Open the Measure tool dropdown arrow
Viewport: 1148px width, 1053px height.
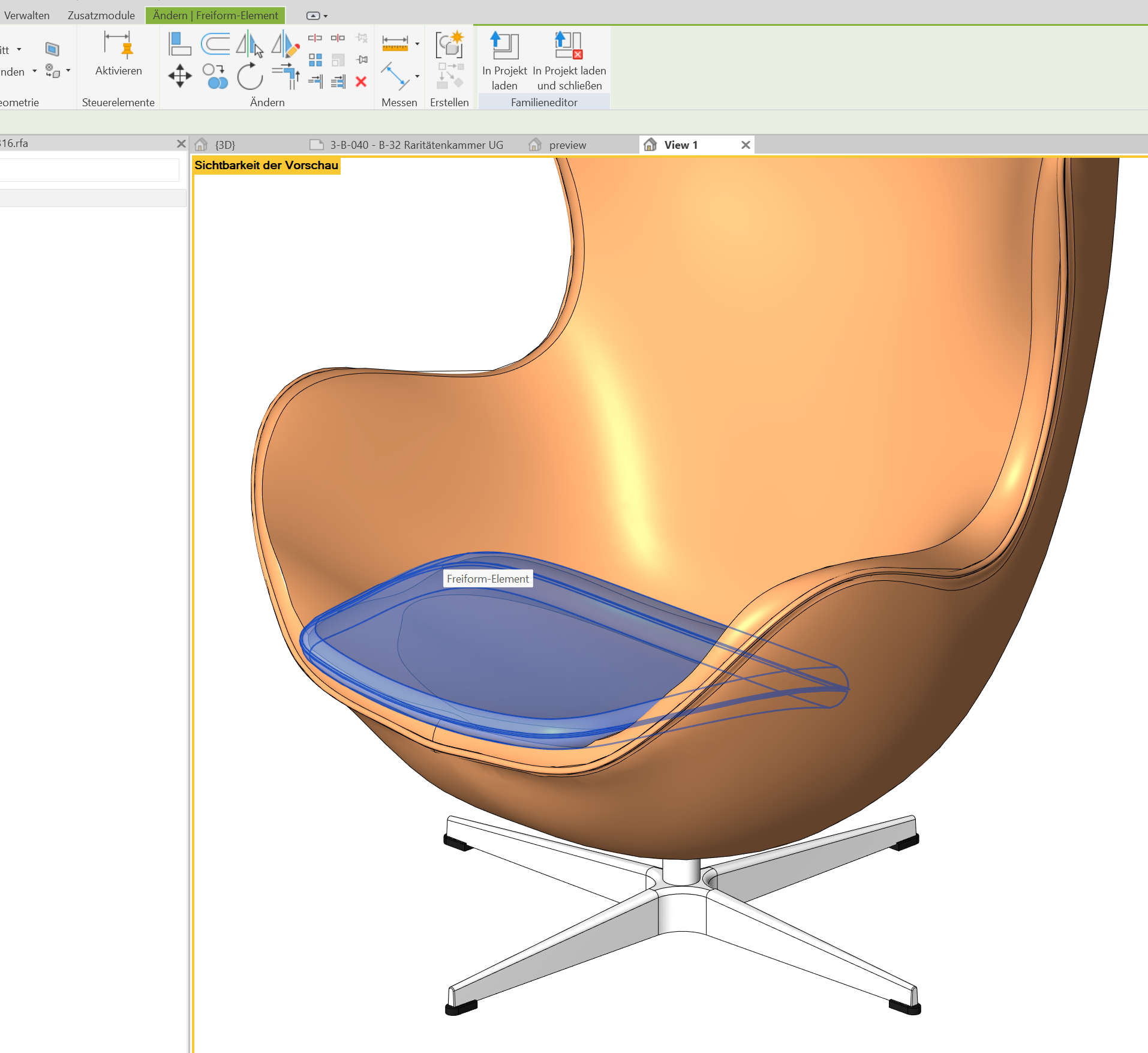pyautogui.click(x=417, y=76)
